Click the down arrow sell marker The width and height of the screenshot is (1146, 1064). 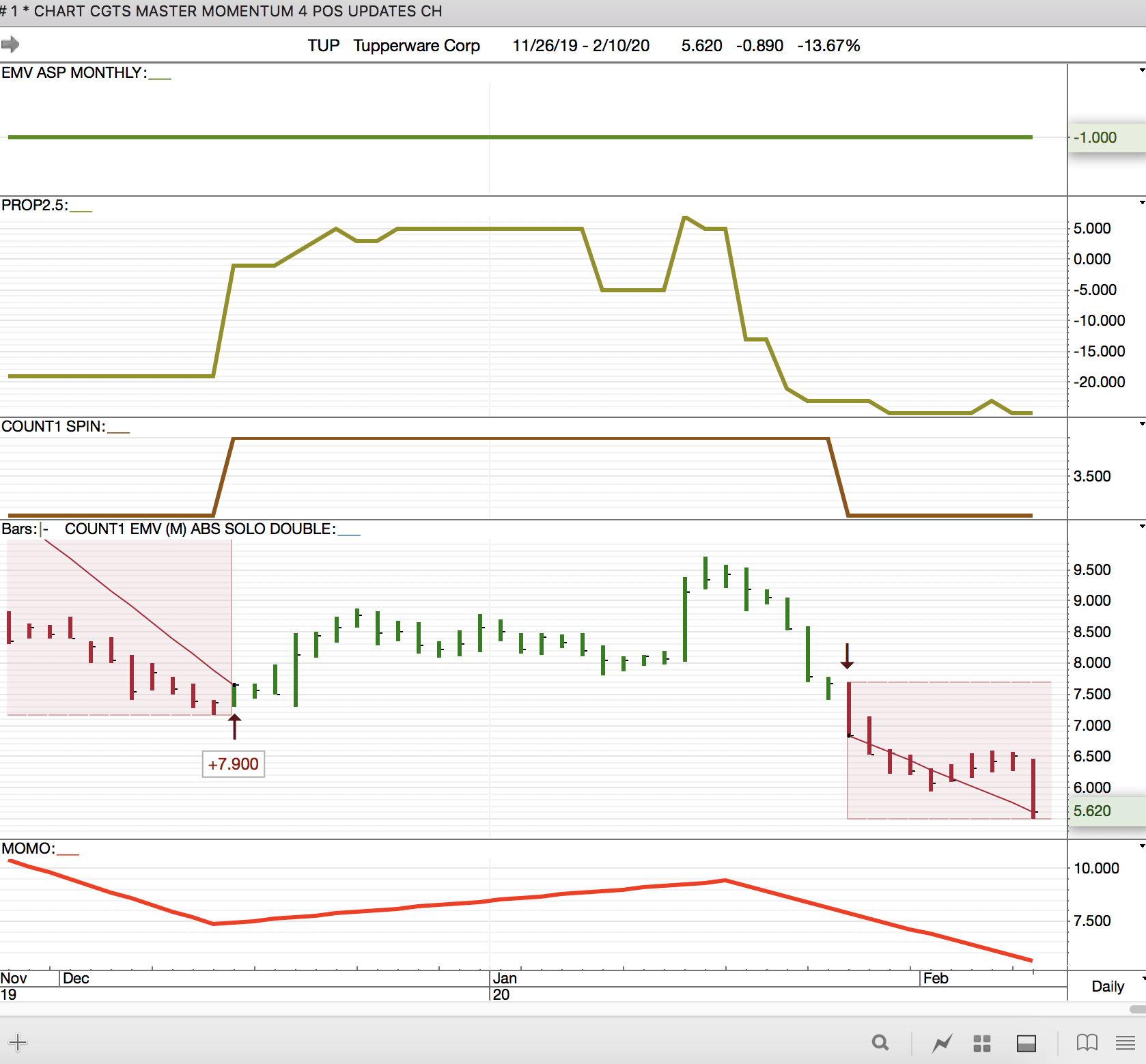(x=847, y=656)
